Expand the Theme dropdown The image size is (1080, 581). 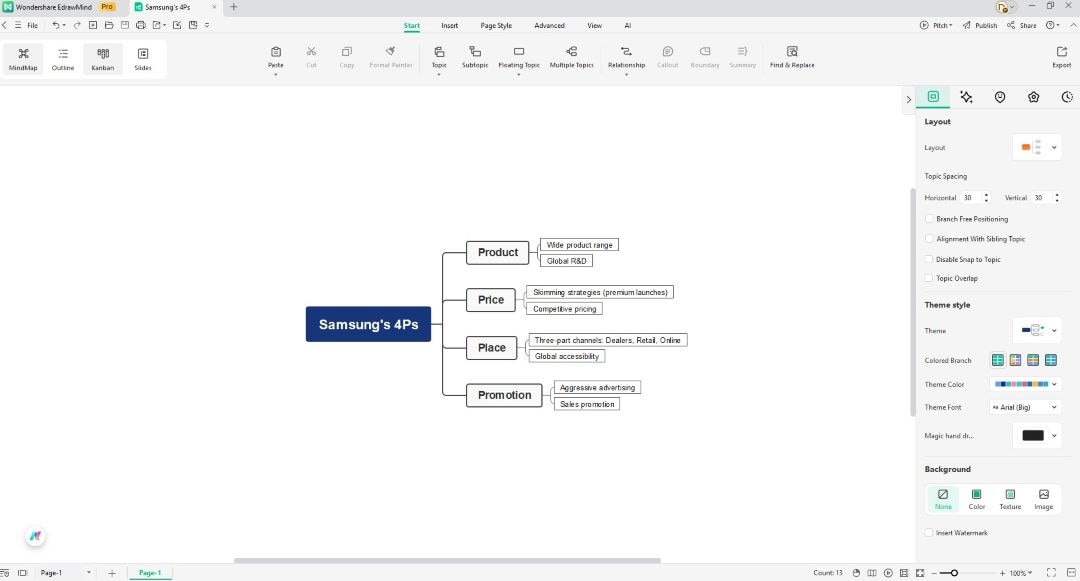[1053, 330]
